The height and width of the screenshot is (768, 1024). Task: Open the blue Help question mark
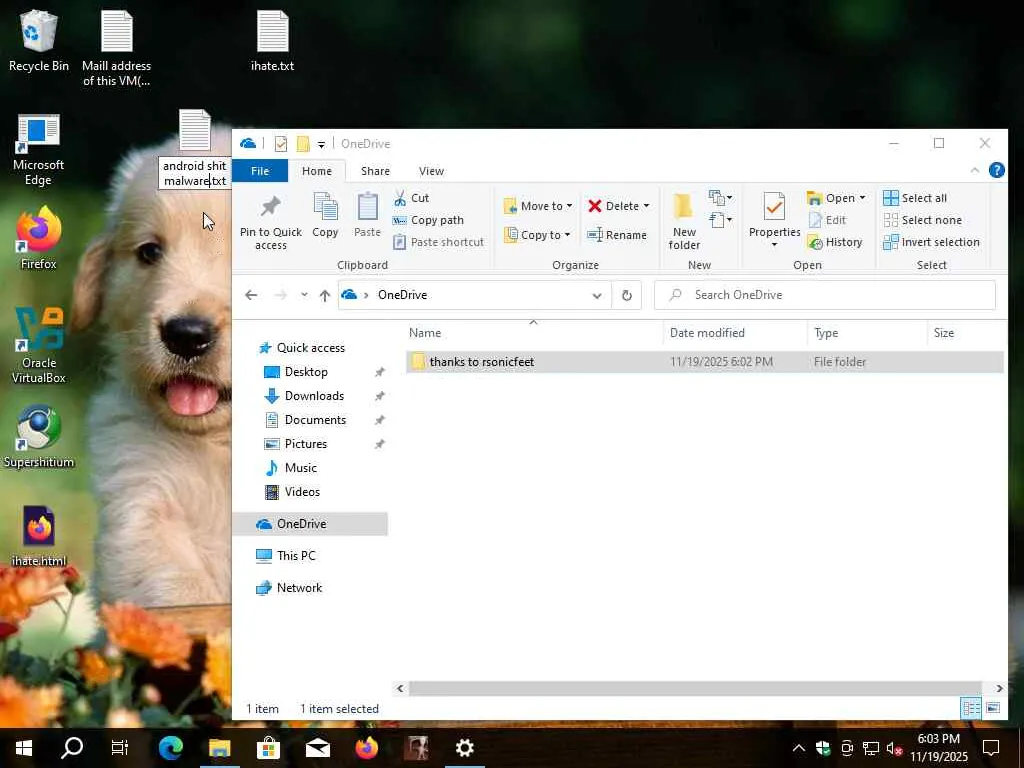pos(996,171)
